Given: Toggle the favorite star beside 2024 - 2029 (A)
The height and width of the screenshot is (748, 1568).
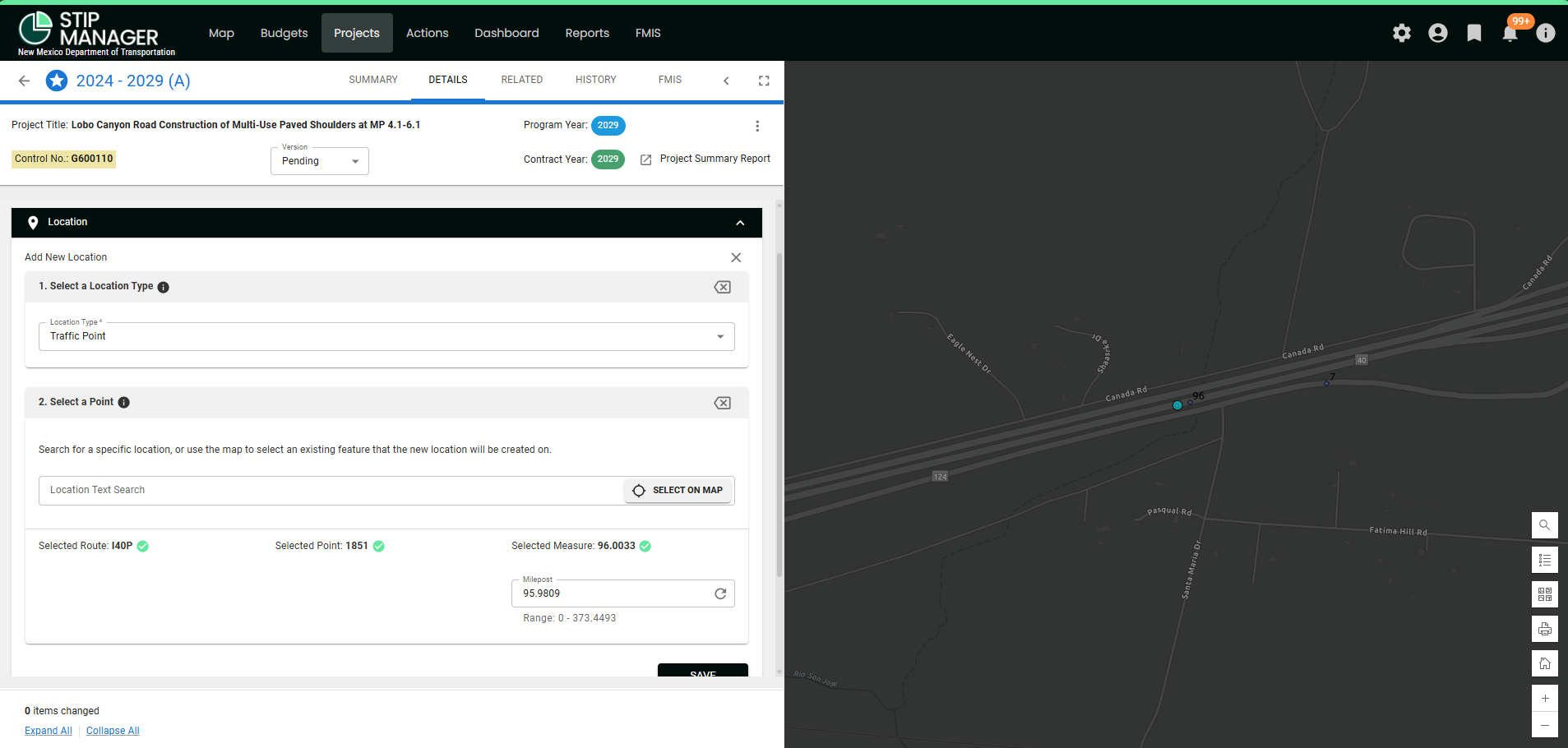Looking at the screenshot, I should [x=57, y=81].
